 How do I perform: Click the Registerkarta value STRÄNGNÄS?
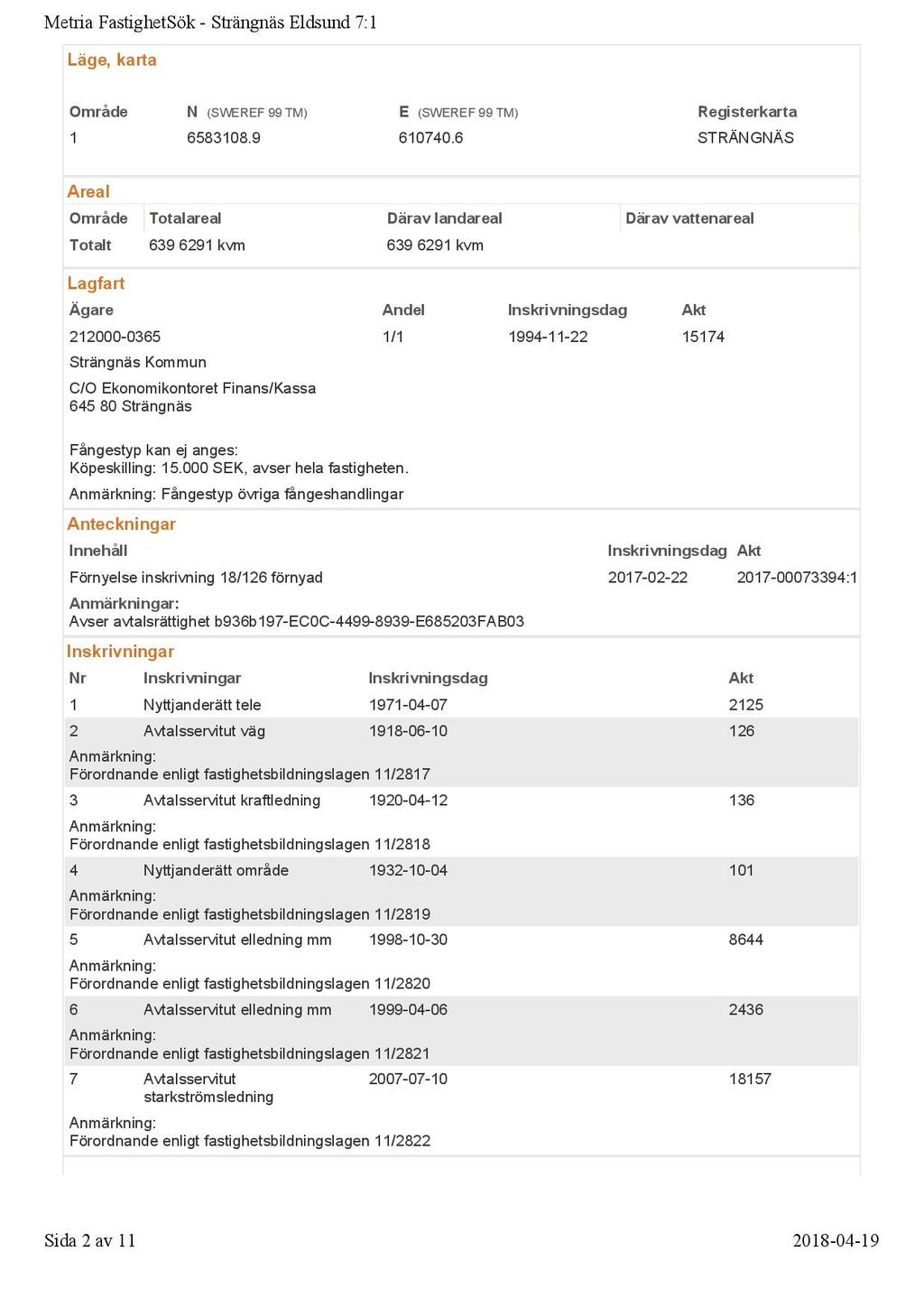tap(745, 138)
